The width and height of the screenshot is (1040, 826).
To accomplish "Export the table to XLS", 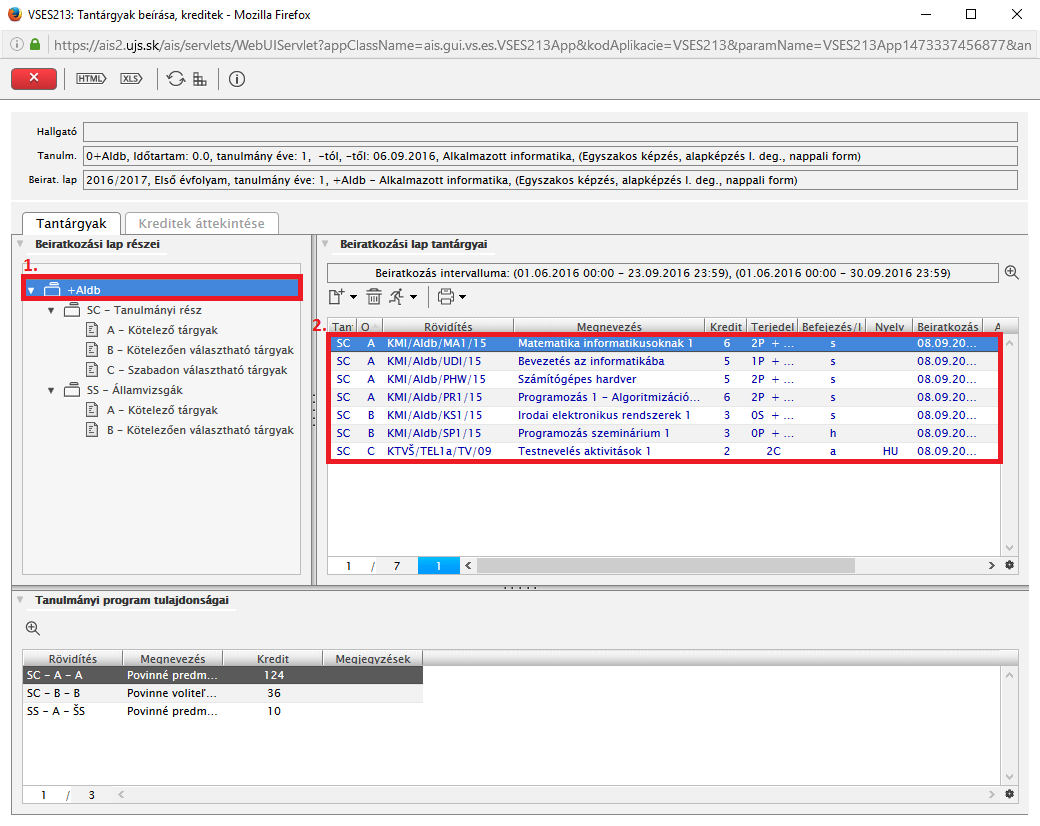I will pos(131,79).
